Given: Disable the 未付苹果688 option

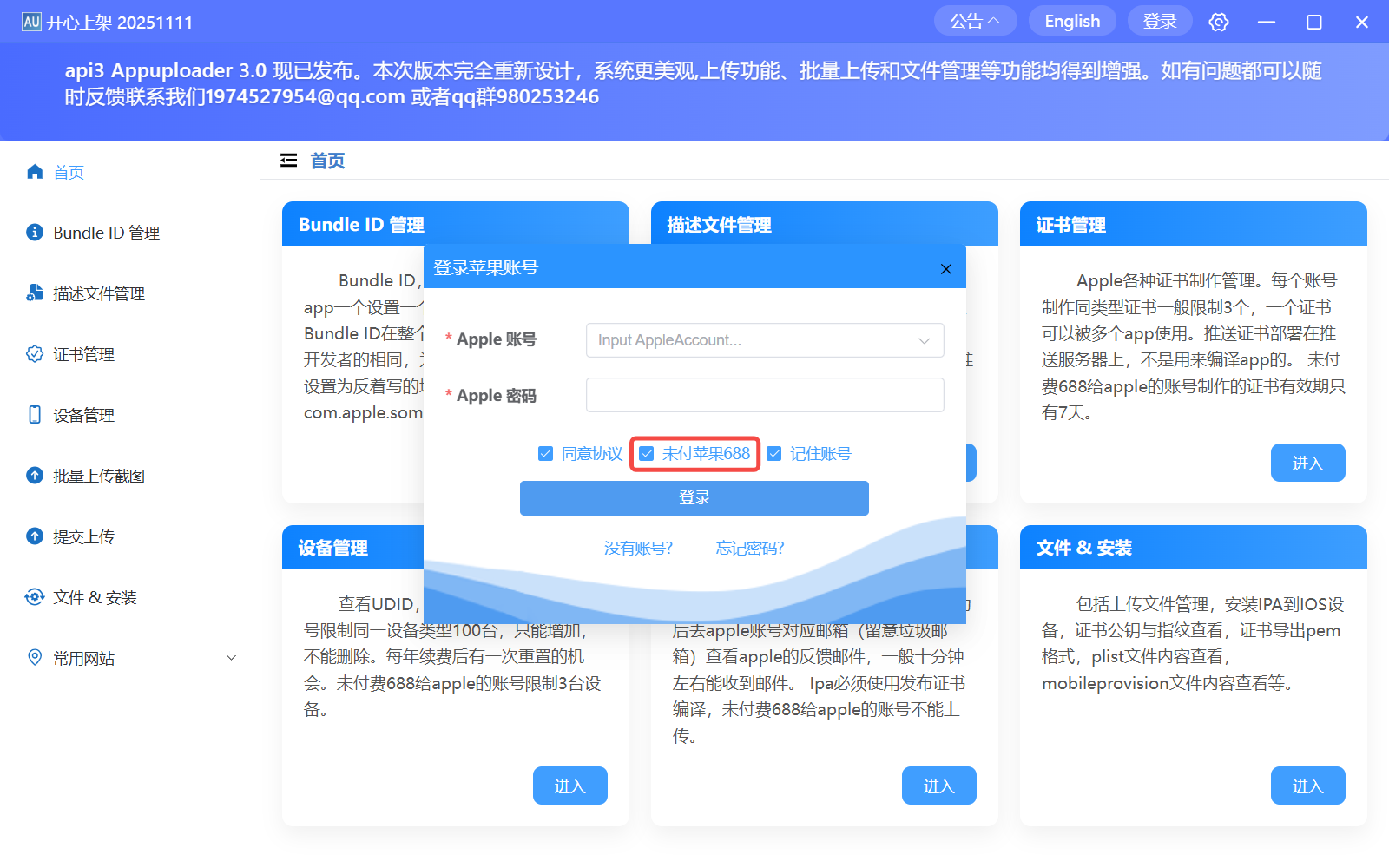Looking at the screenshot, I should click(x=646, y=453).
